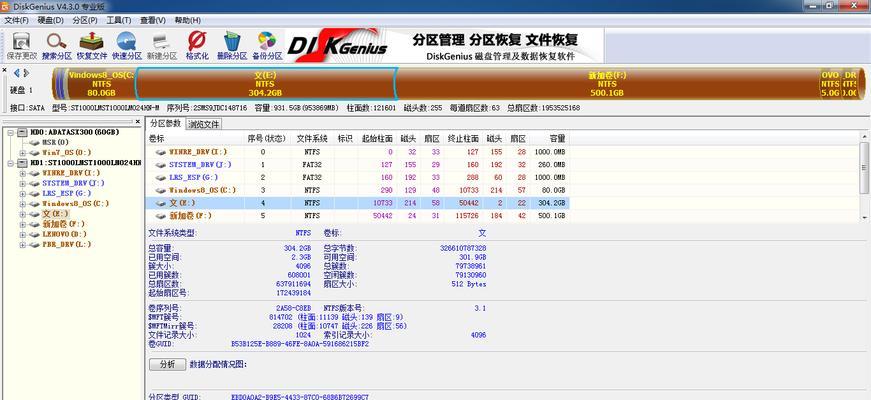The width and height of the screenshot is (871, 400).
Task: Click the 保存更改 save changes icon
Action: point(22,46)
